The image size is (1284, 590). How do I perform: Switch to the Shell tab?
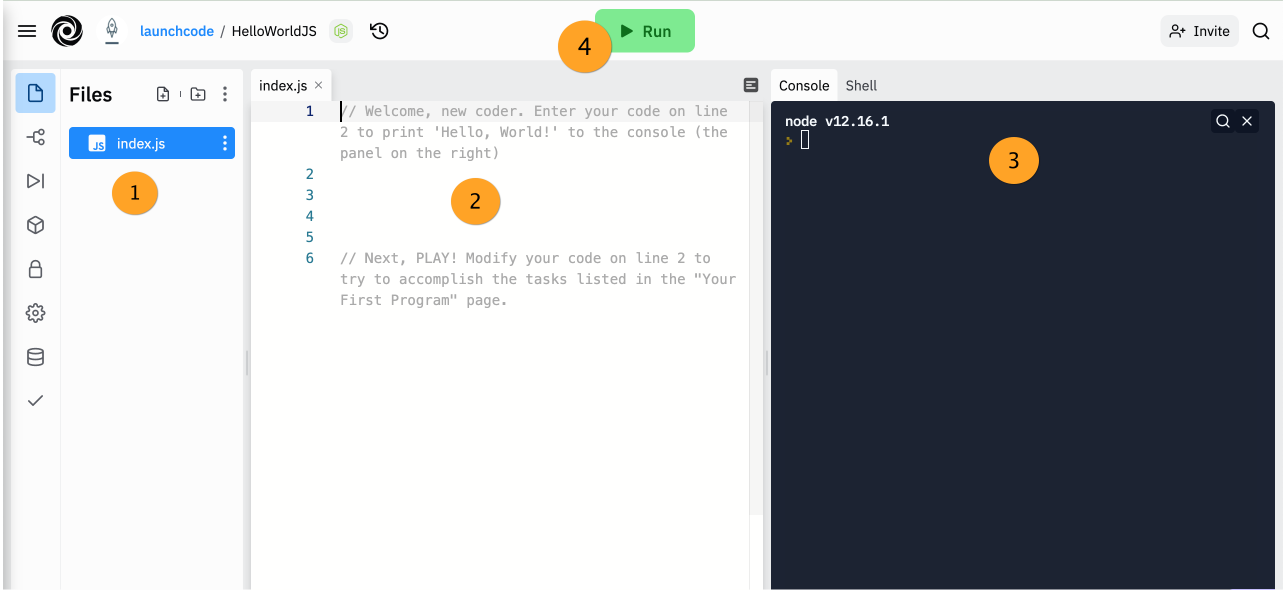(861, 86)
